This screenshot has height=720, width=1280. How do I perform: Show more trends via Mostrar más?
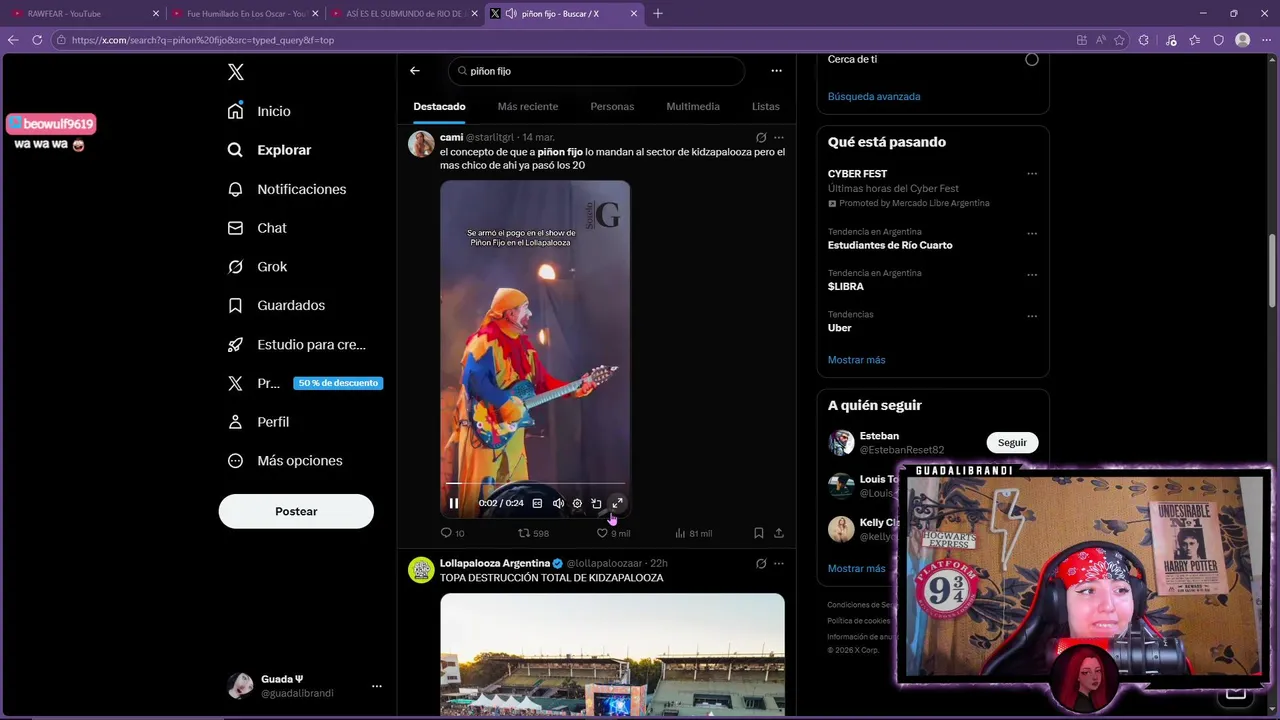tap(856, 360)
